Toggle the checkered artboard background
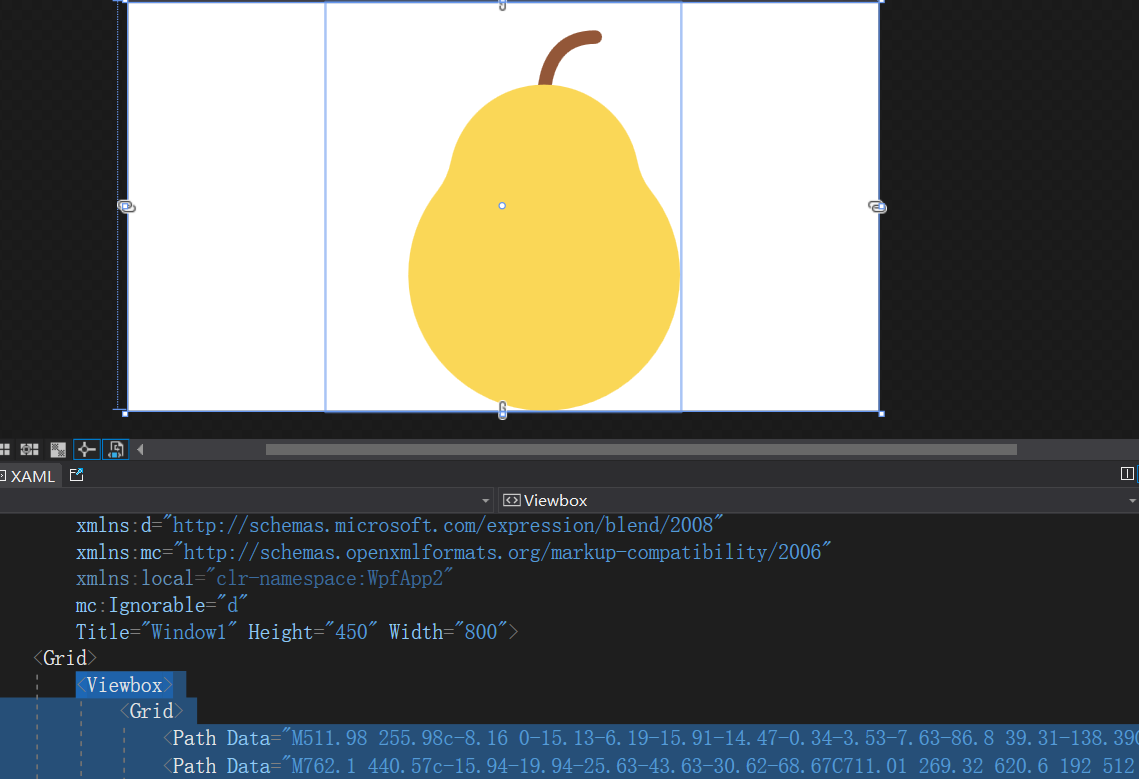The image size is (1139, 779). [x=58, y=450]
